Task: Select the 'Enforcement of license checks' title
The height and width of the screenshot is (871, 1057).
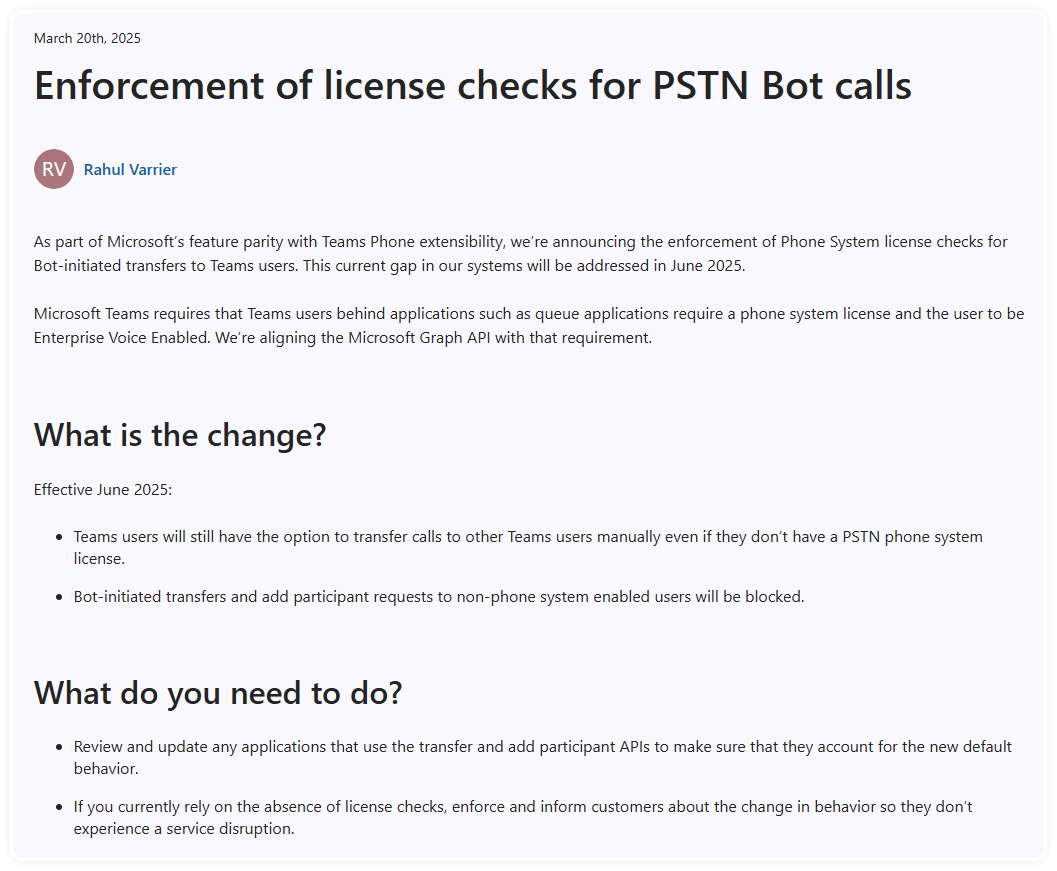Action: click(x=473, y=86)
